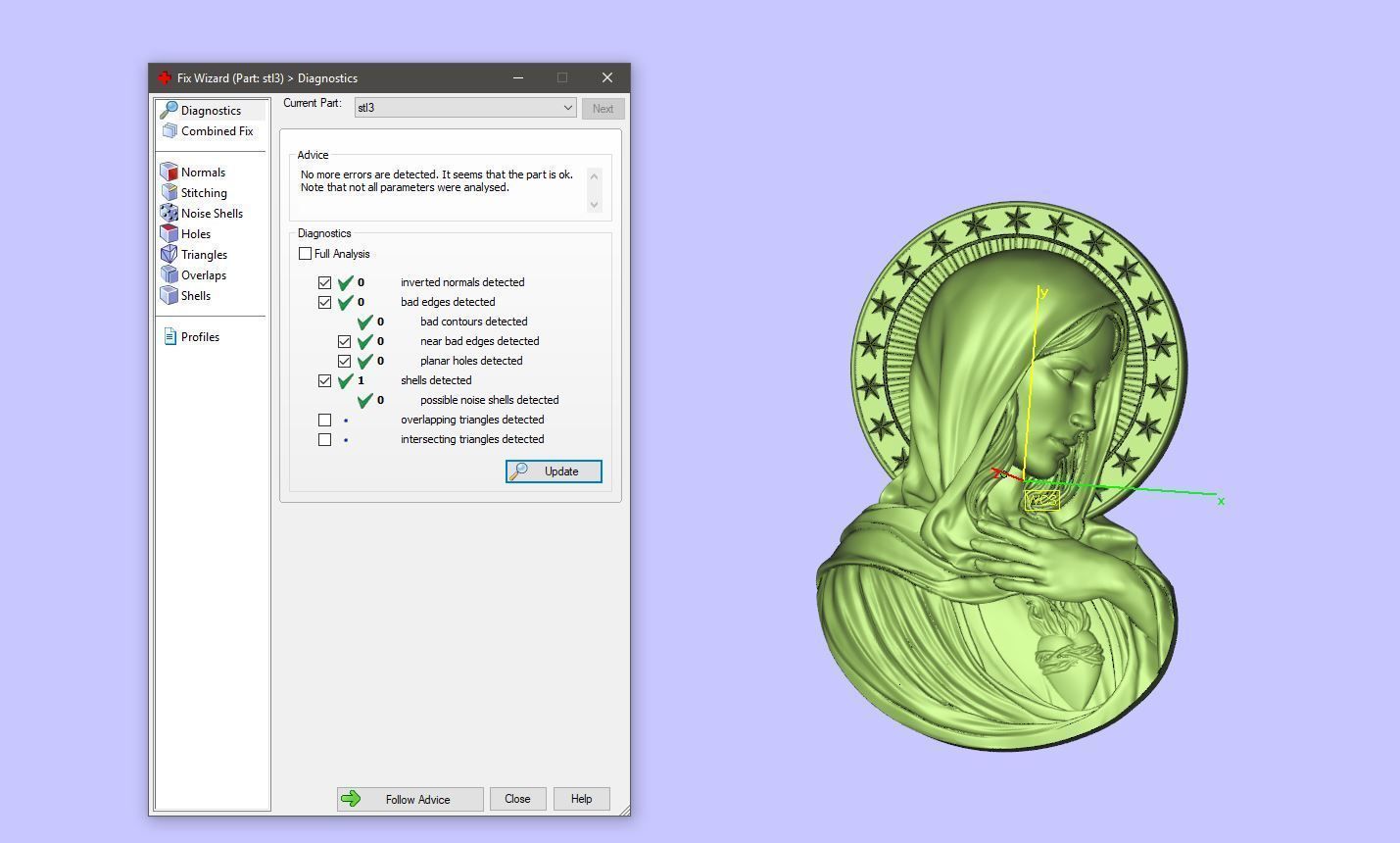This screenshot has width=1400, height=843.
Task: Click Advice box scroll up arrow
Action: [x=594, y=175]
